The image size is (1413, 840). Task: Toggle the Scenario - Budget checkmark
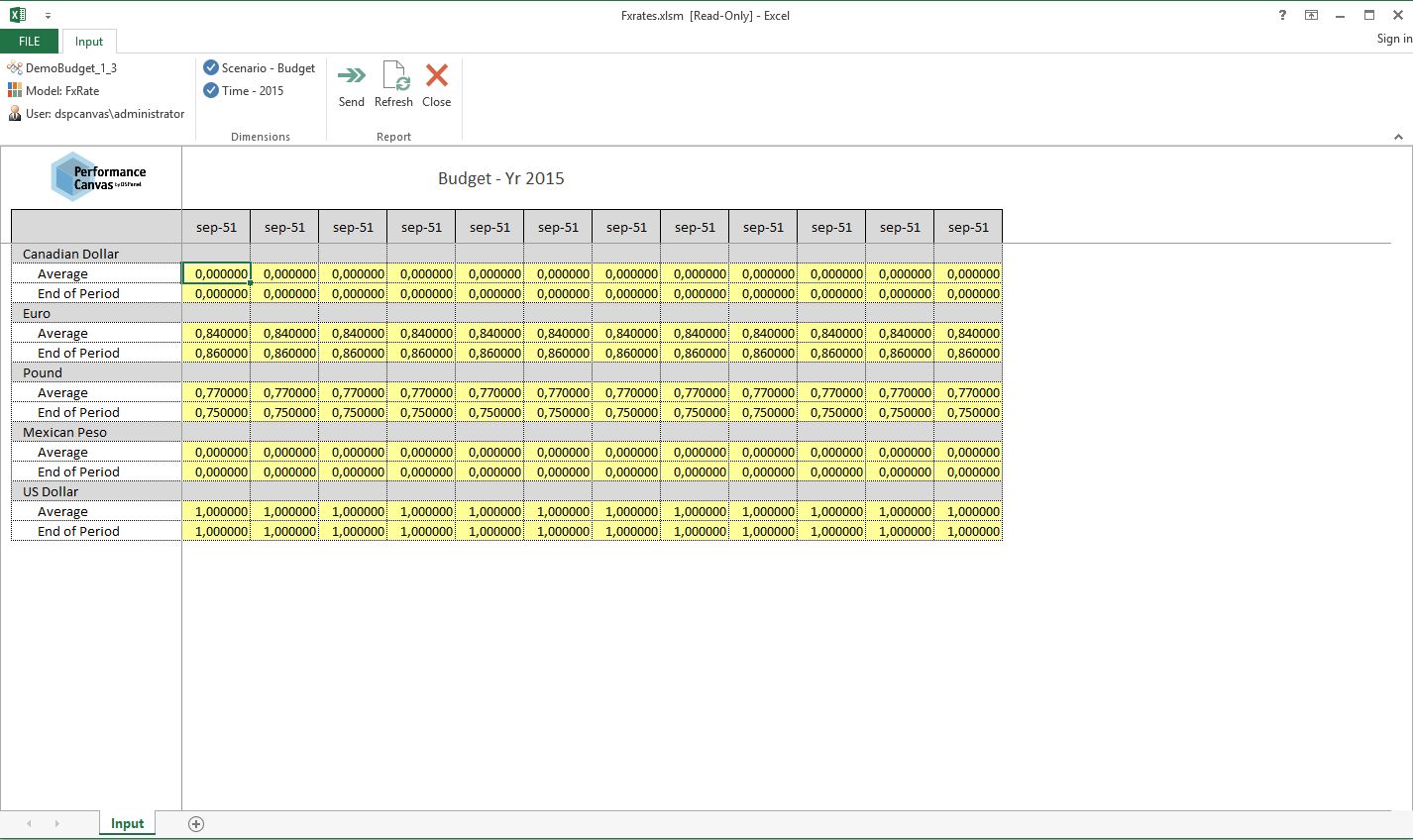pos(211,67)
